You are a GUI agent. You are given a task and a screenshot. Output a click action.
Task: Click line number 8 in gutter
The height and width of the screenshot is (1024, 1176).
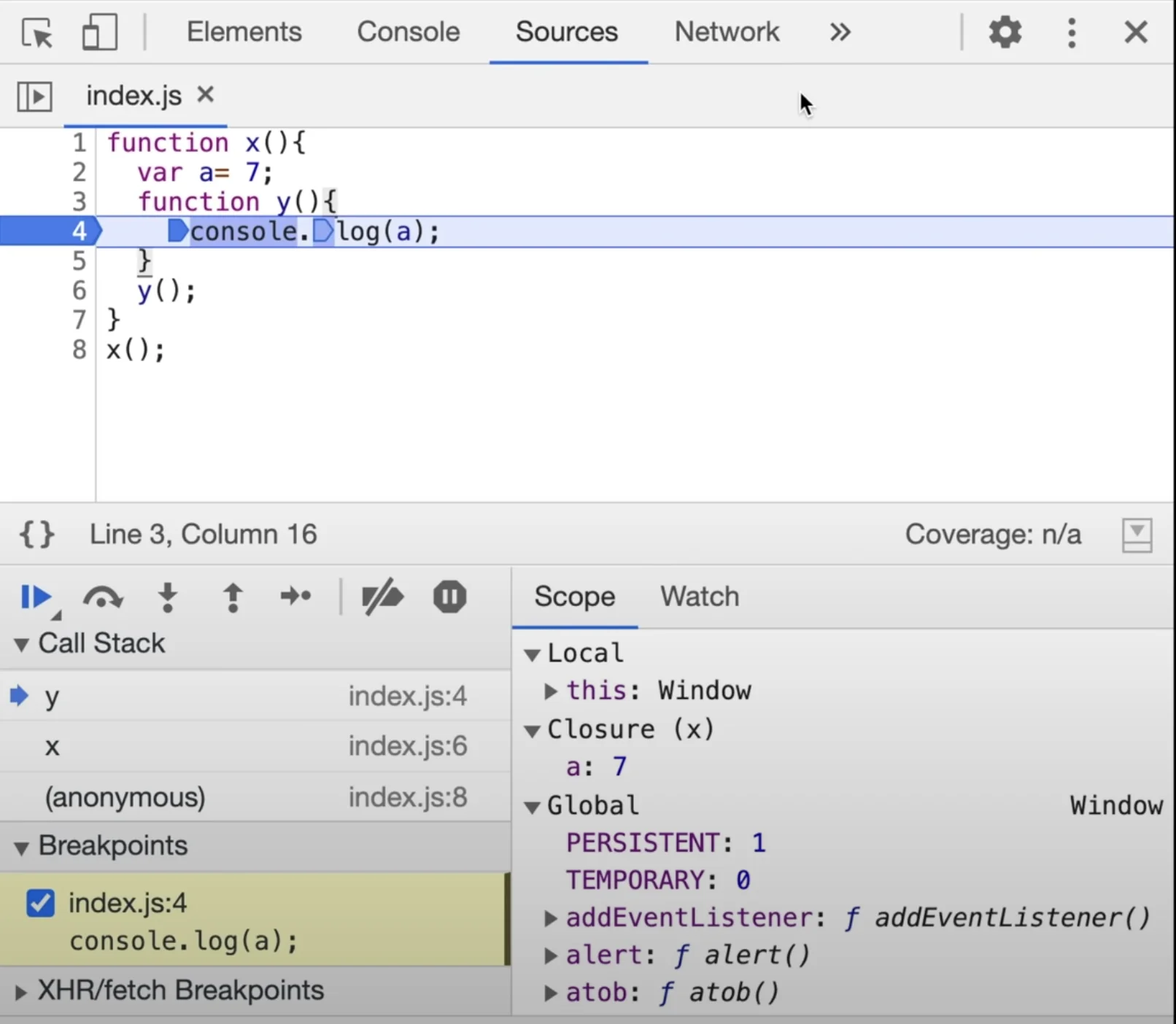(x=79, y=349)
